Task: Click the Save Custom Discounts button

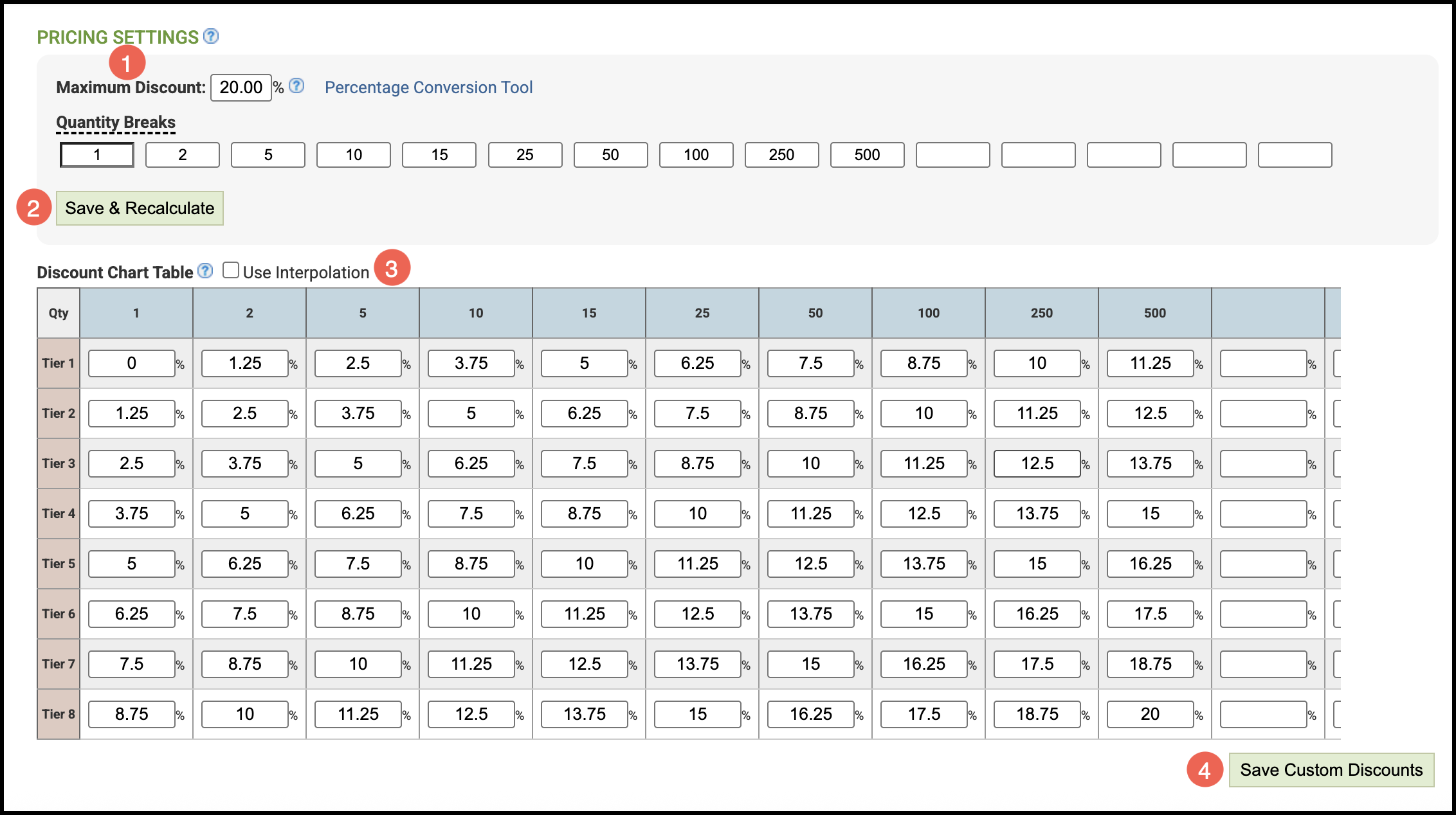Action: (1331, 769)
